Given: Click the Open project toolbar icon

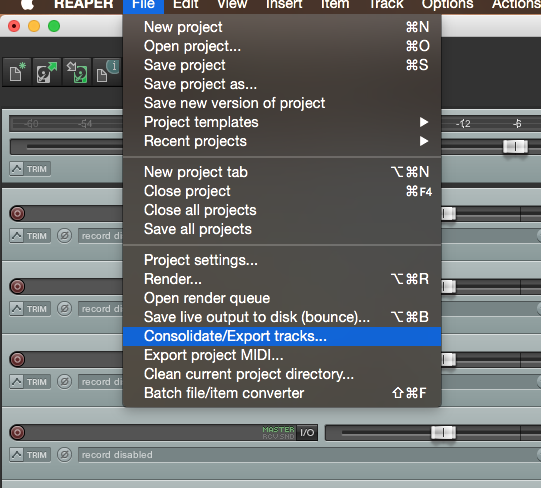Looking at the screenshot, I should [47, 71].
